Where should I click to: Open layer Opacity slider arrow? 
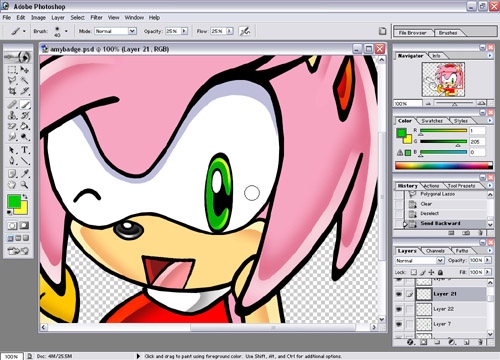coord(488,260)
